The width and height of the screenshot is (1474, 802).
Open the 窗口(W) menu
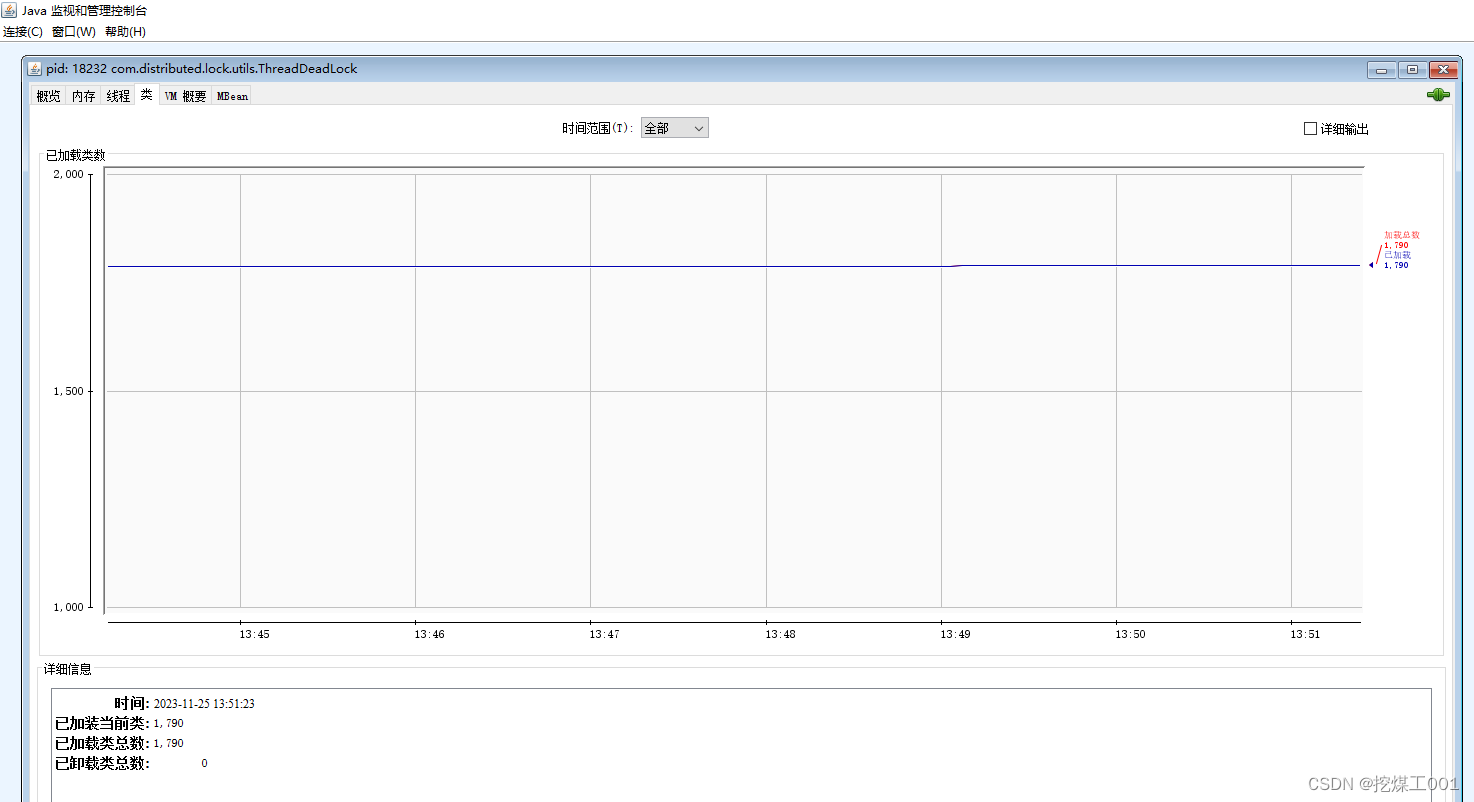click(74, 32)
